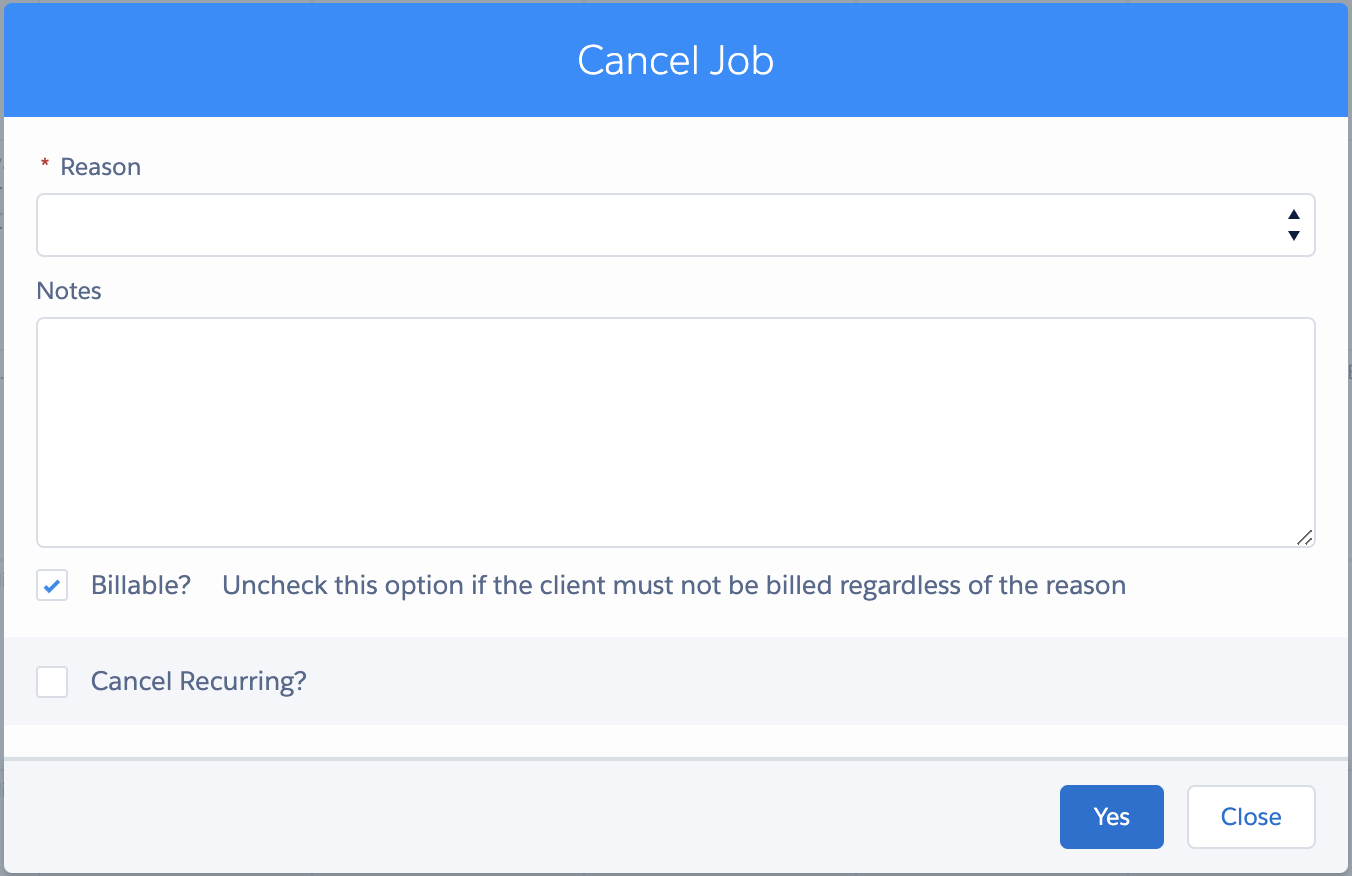
Task: Confirm cancellation with the Yes button
Action: (x=1111, y=817)
